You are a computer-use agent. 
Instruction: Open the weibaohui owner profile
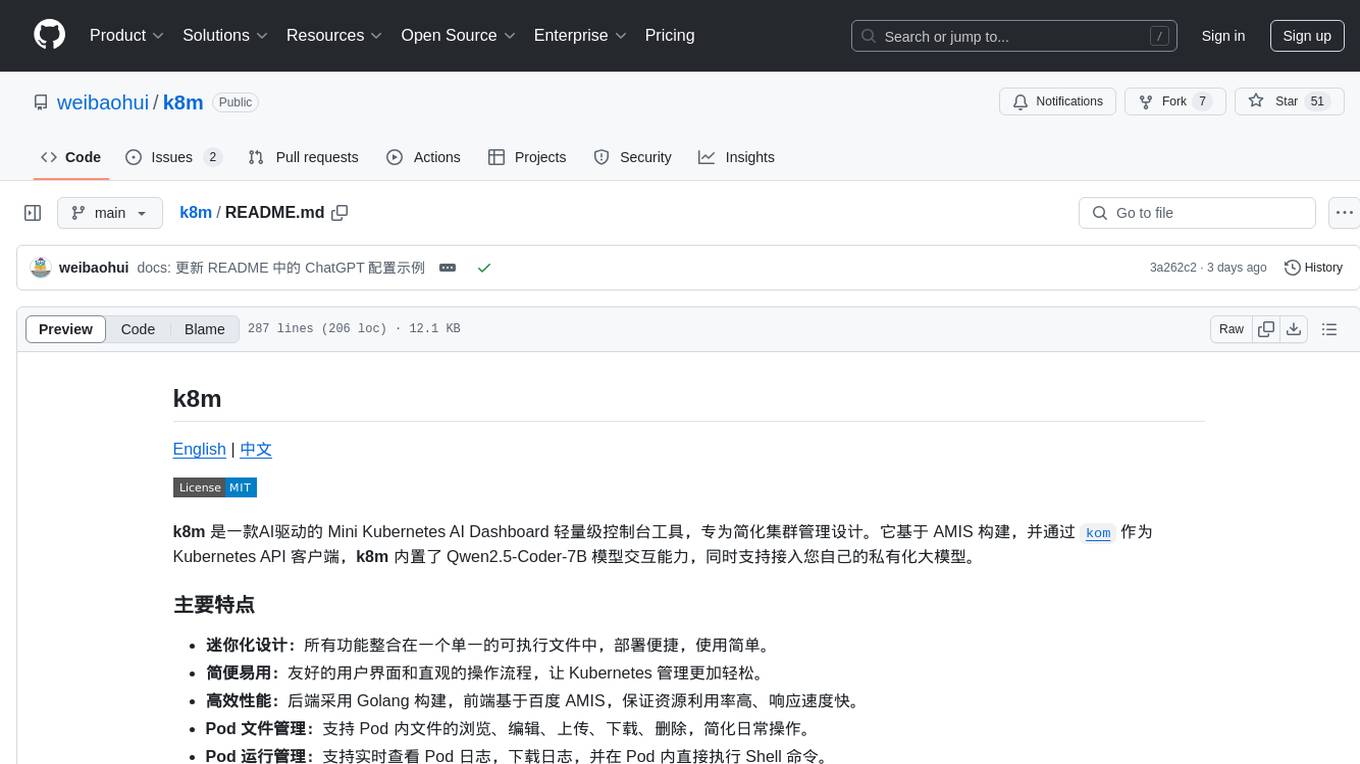click(103, 102)
